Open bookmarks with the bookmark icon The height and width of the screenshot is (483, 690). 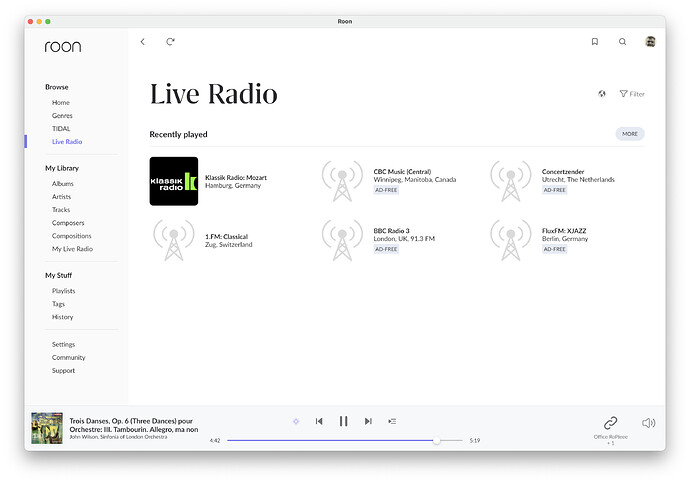(x=595, y=42)
